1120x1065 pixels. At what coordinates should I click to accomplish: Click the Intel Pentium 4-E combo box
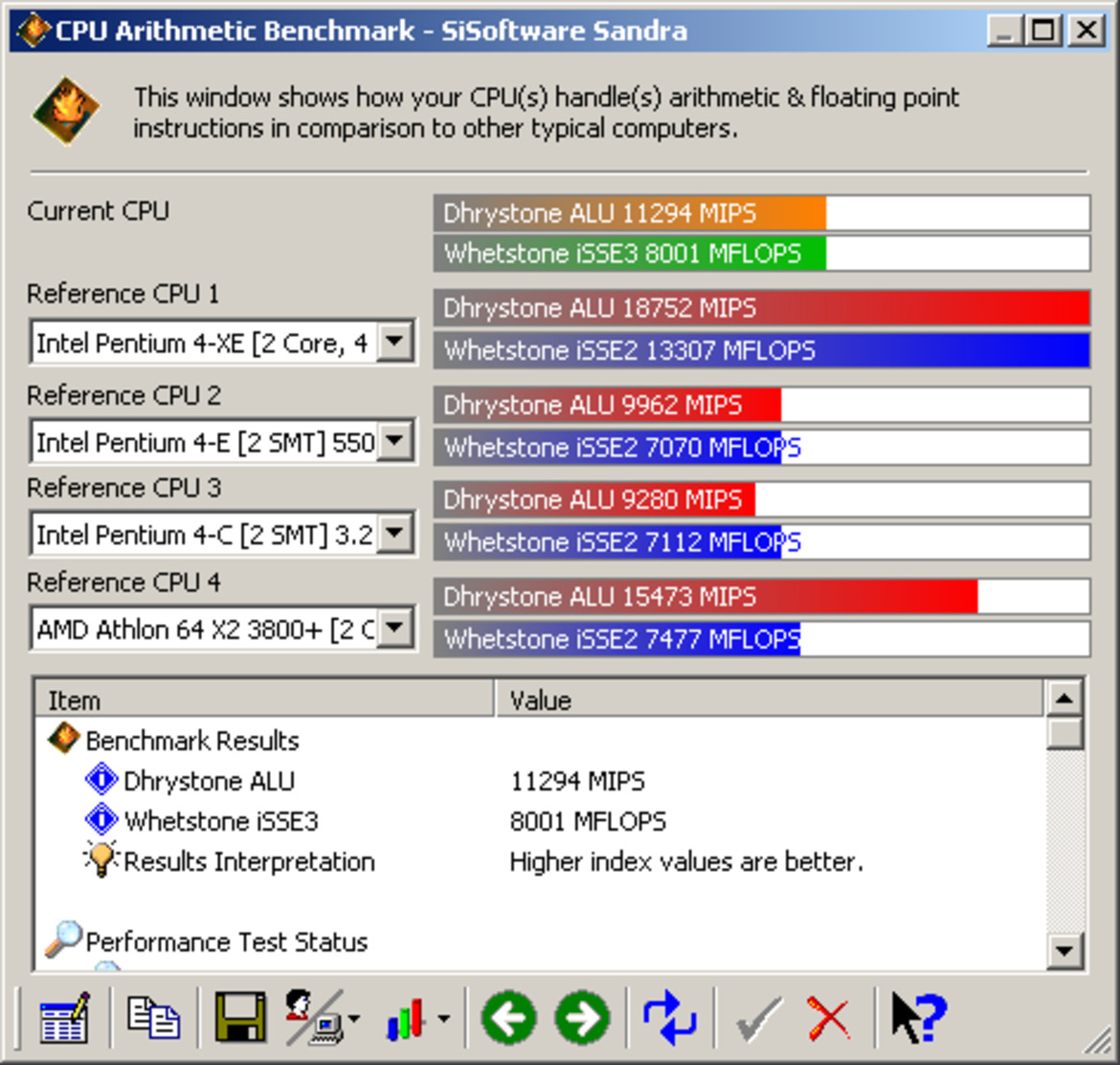(x=223, y=442)
